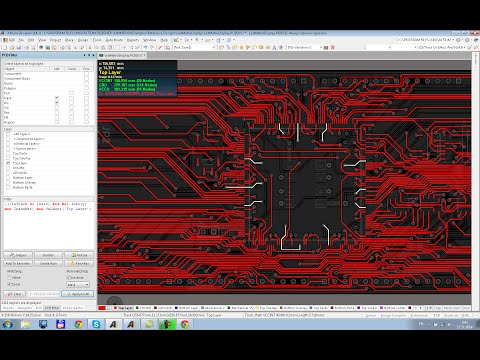The width and height of the screenshot is (480, 360).
Task: Click the Apply to All button
Action: point(77,294)
